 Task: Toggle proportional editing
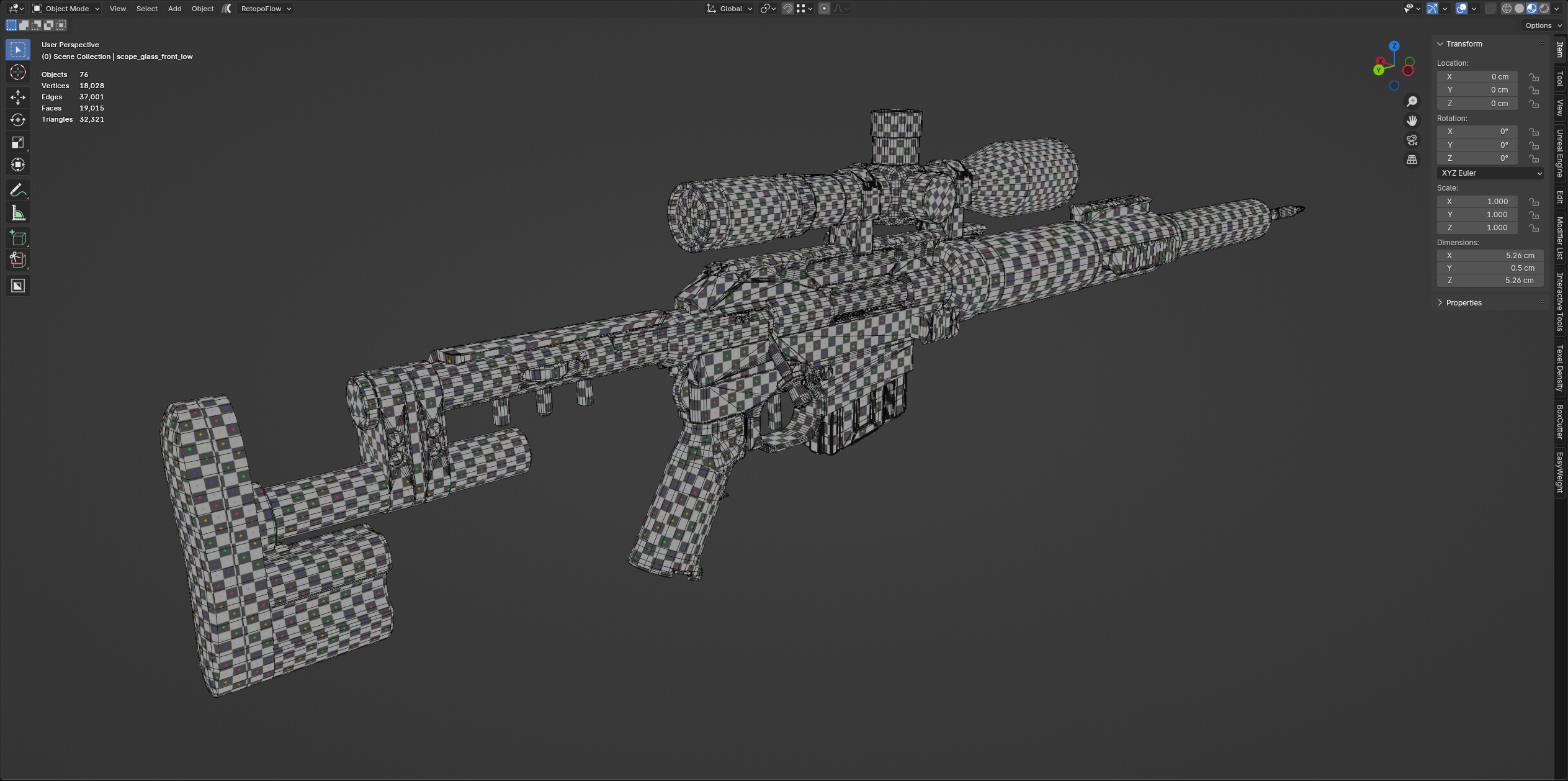pos(824,9)
